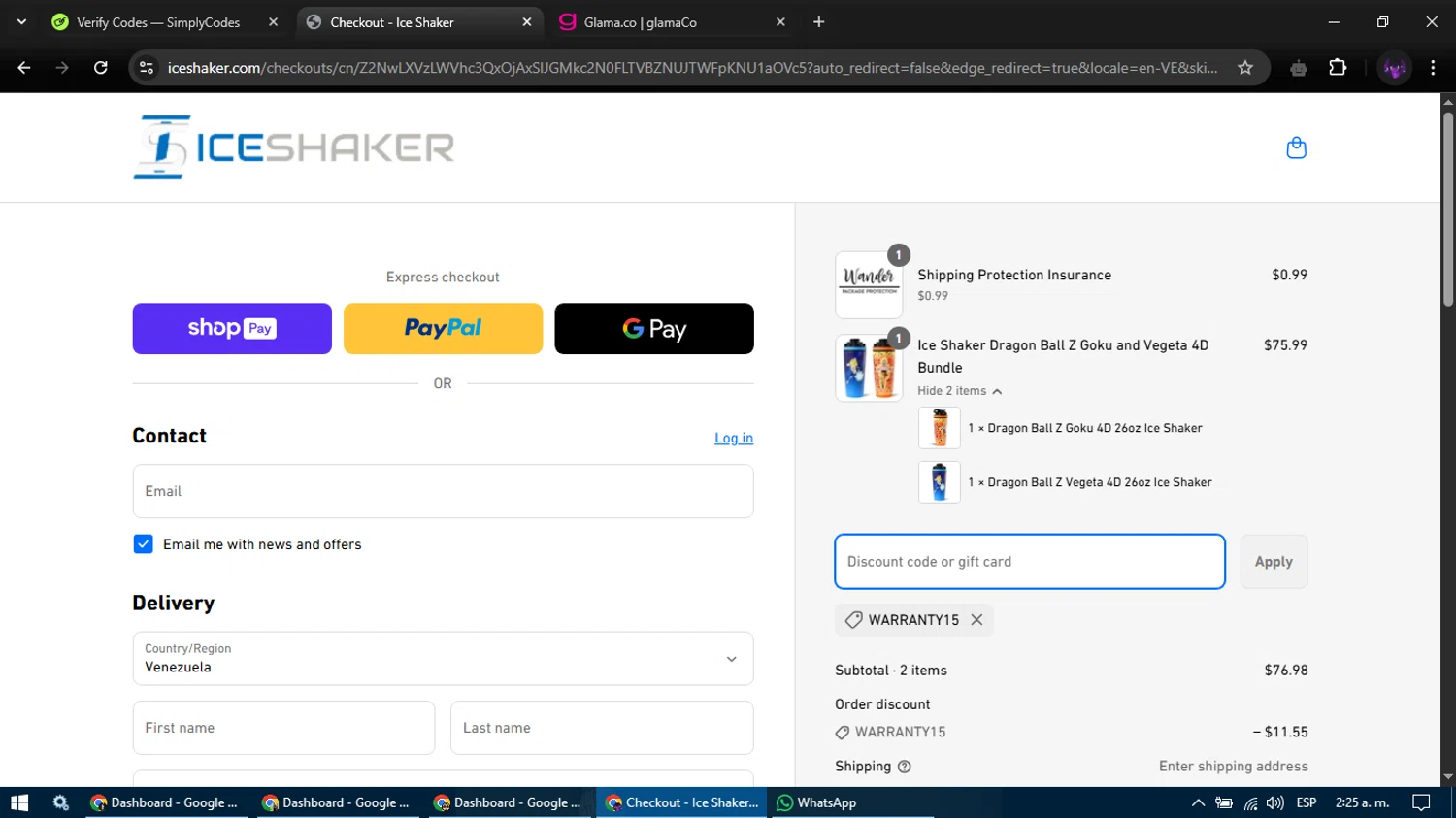Open the browser extensions puzzle icon
This screenshot has width=1456, height=818.
click(x=1338, y=68)
